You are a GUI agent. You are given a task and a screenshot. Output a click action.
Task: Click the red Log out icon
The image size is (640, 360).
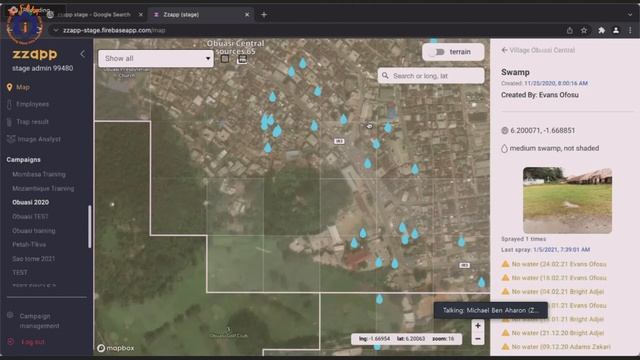(x=11, y=342)
